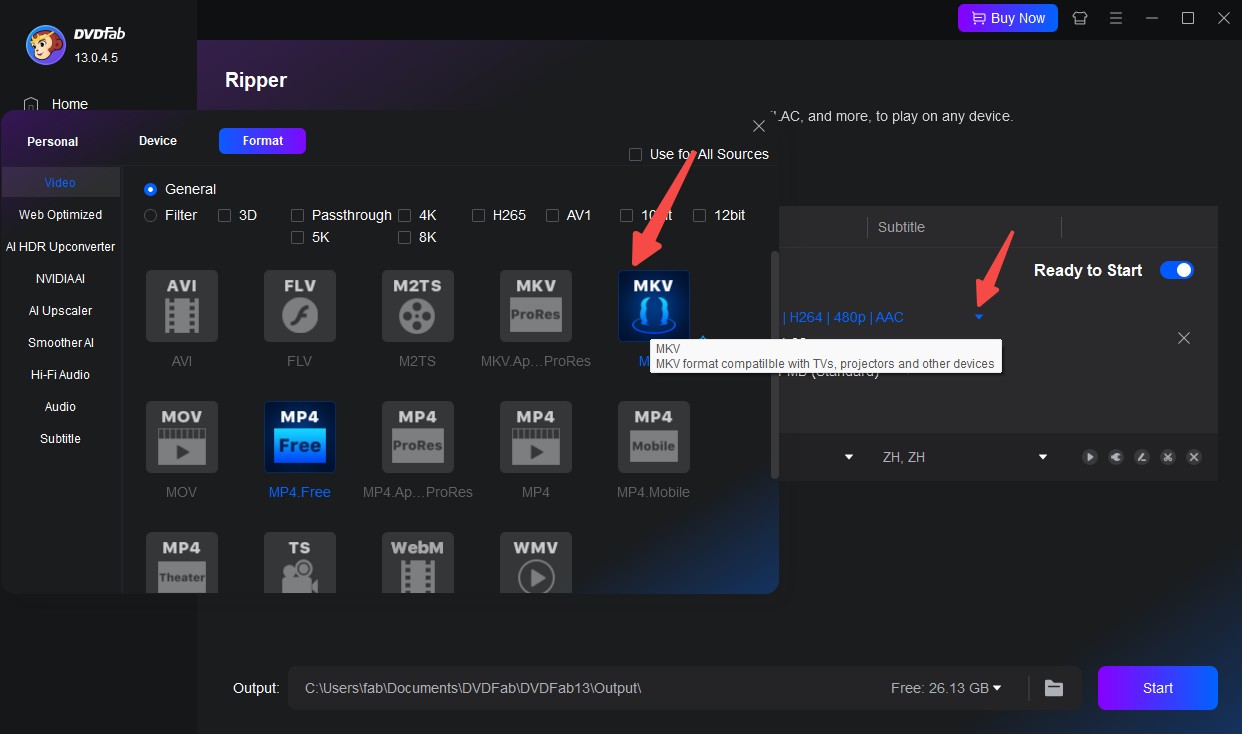Screen dimensions: 1242x734
Task: Preview the title with the play icon
Action: (x=1089, y=457)
